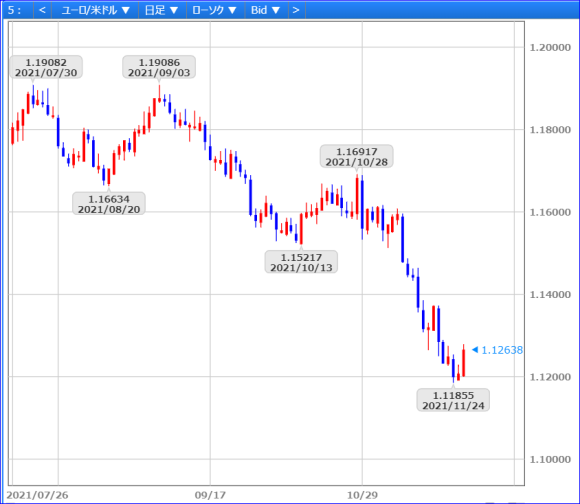Click the 1.12000 price axis label

pos(550,377)
